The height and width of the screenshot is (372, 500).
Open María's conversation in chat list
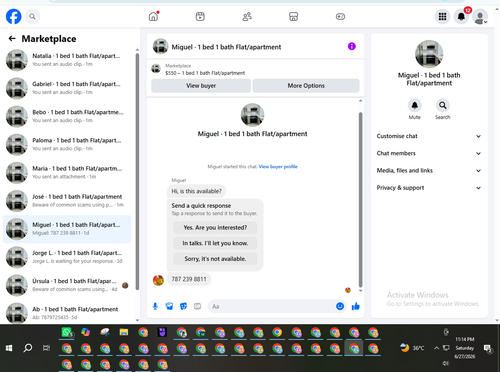67,173
